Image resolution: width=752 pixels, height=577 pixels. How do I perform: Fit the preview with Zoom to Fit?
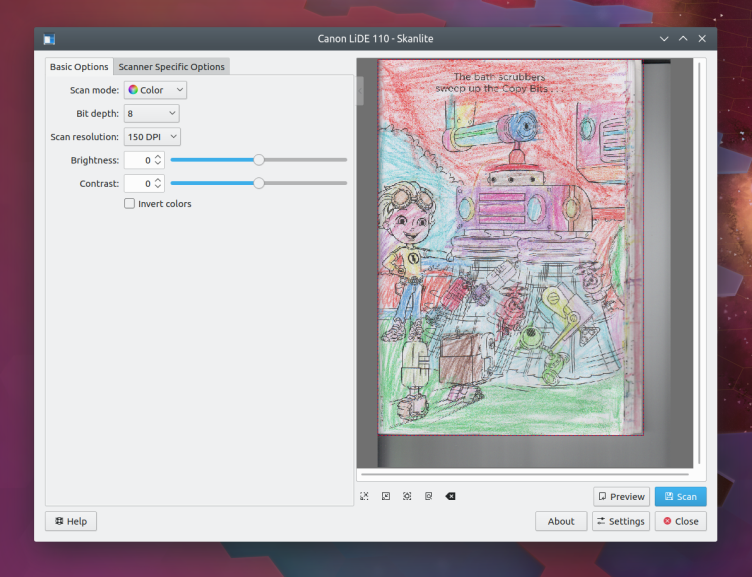click(x=428, y=496)
